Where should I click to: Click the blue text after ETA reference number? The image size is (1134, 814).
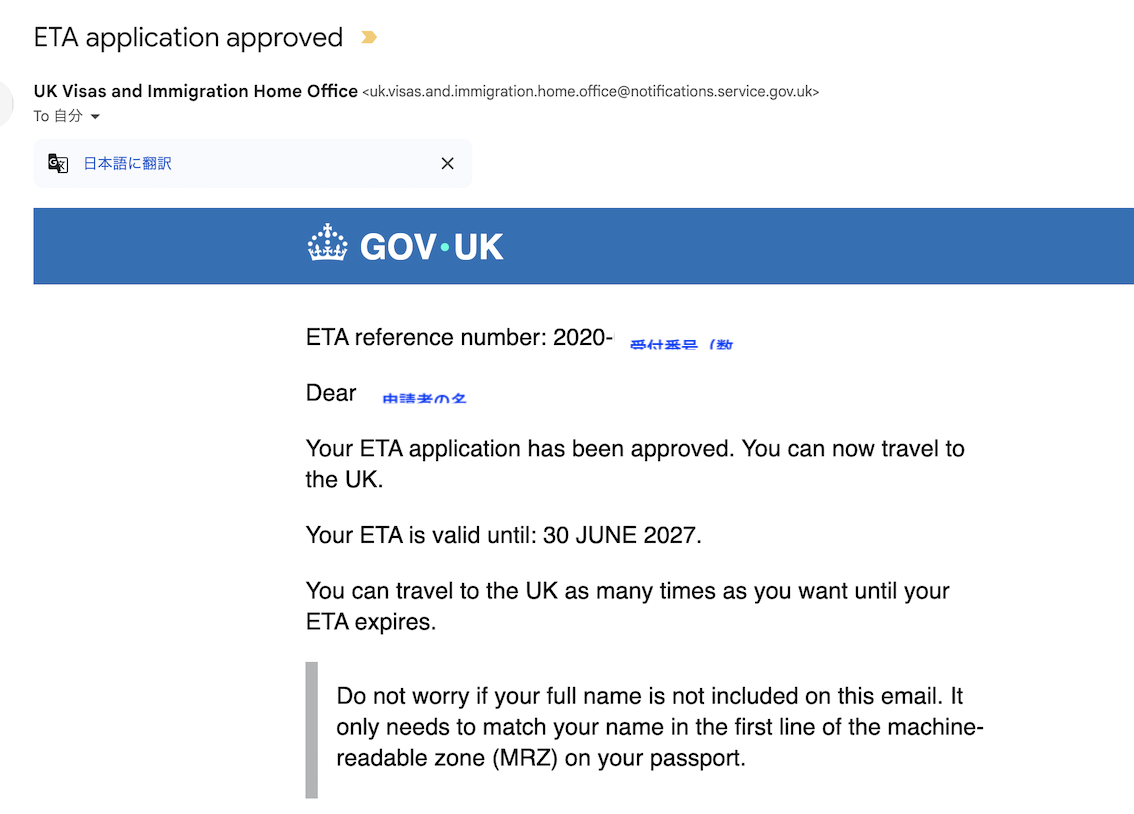tap(680, 343)
